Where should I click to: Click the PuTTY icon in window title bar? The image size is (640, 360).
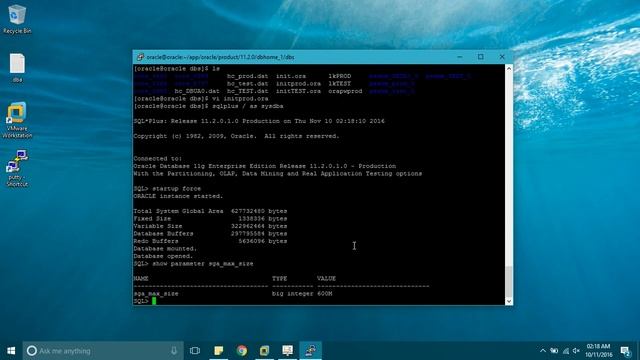[x=140, y=57]
